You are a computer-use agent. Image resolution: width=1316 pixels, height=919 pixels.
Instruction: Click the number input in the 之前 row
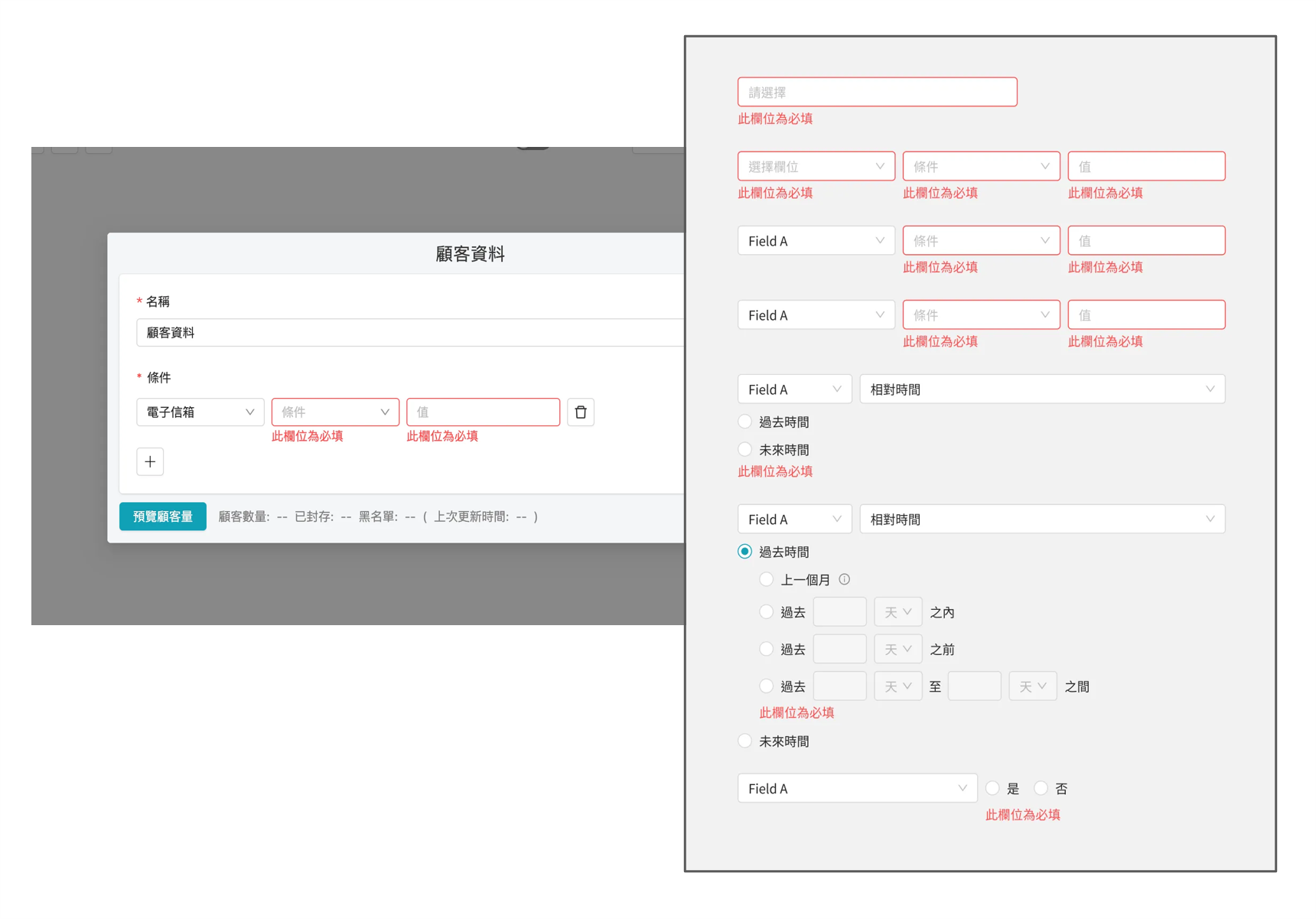point(839,648)
